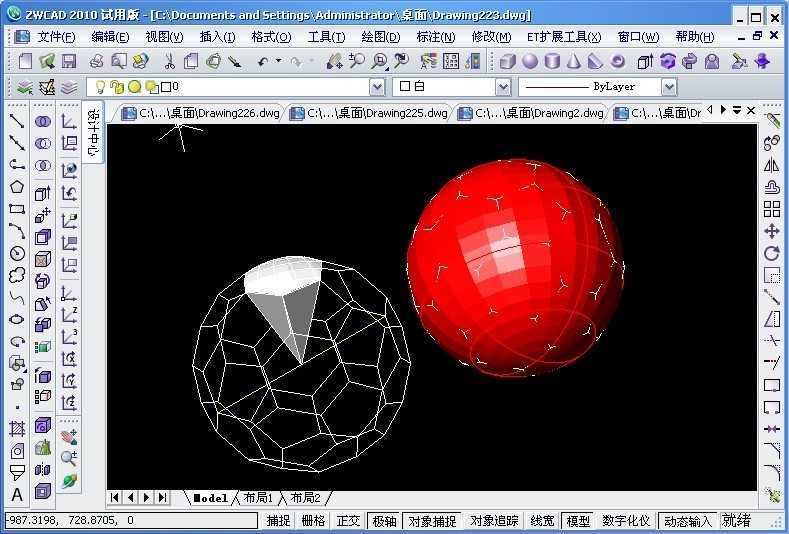
Task: Click the Copy icon in toolbar
Action: (x=191, y=61)
